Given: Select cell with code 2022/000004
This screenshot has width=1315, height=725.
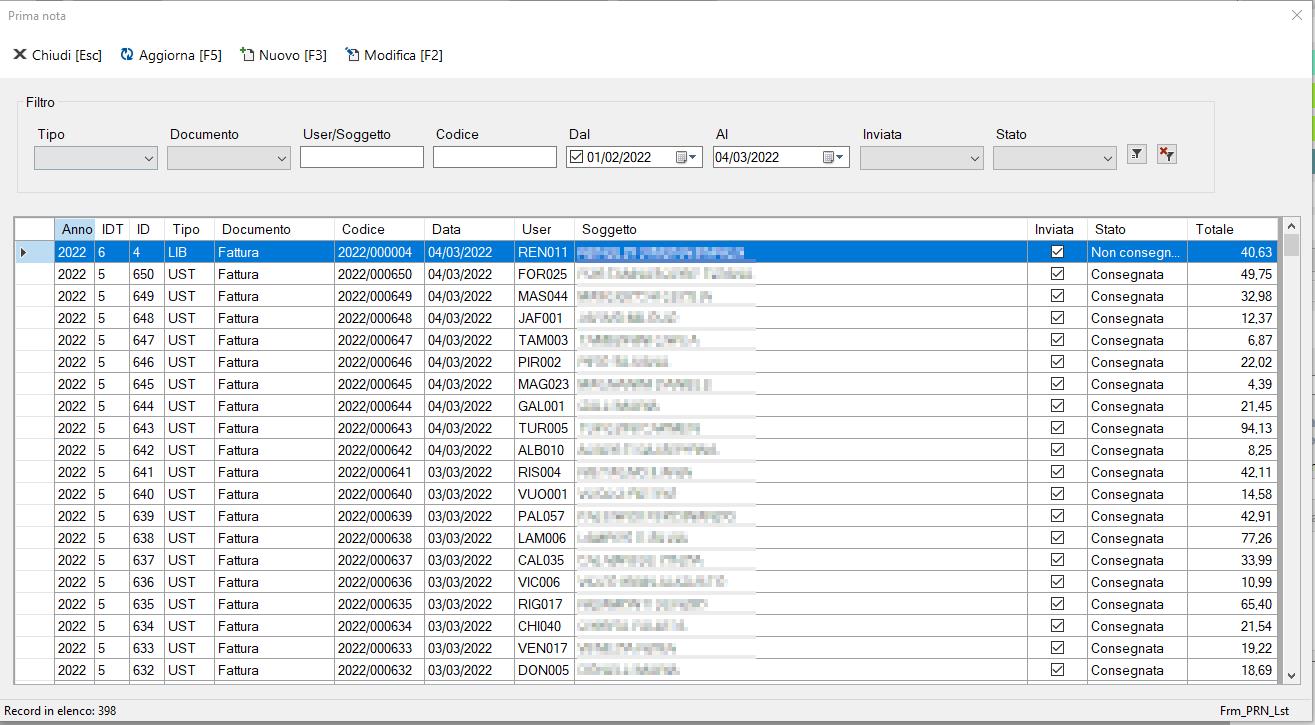Looking at the screenshot, I should 379,252.
